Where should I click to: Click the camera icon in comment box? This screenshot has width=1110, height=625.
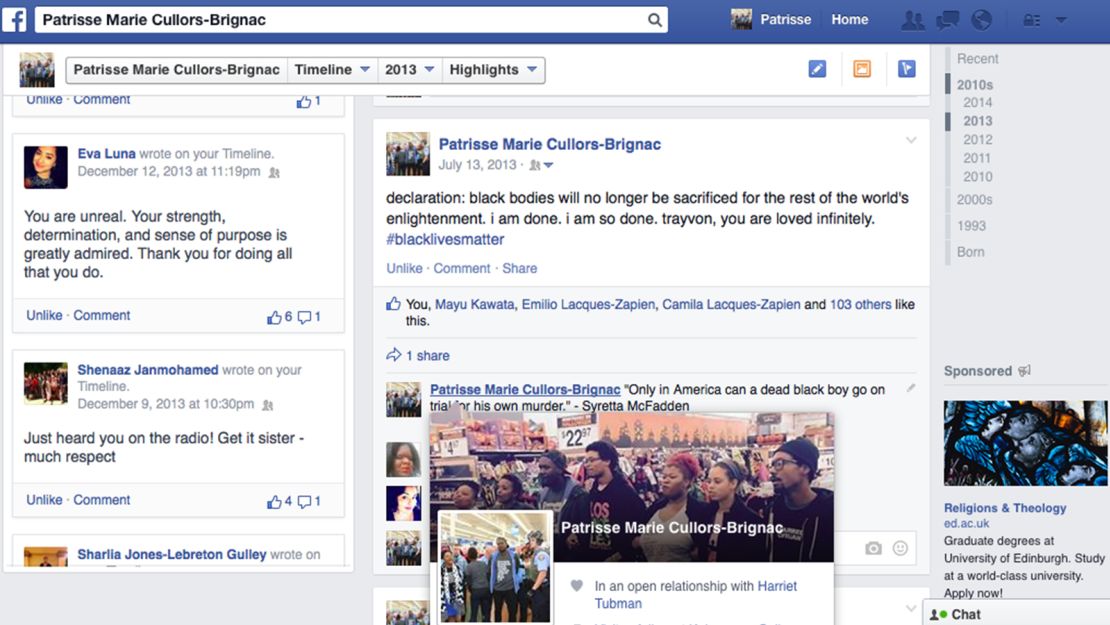(874, 548)
